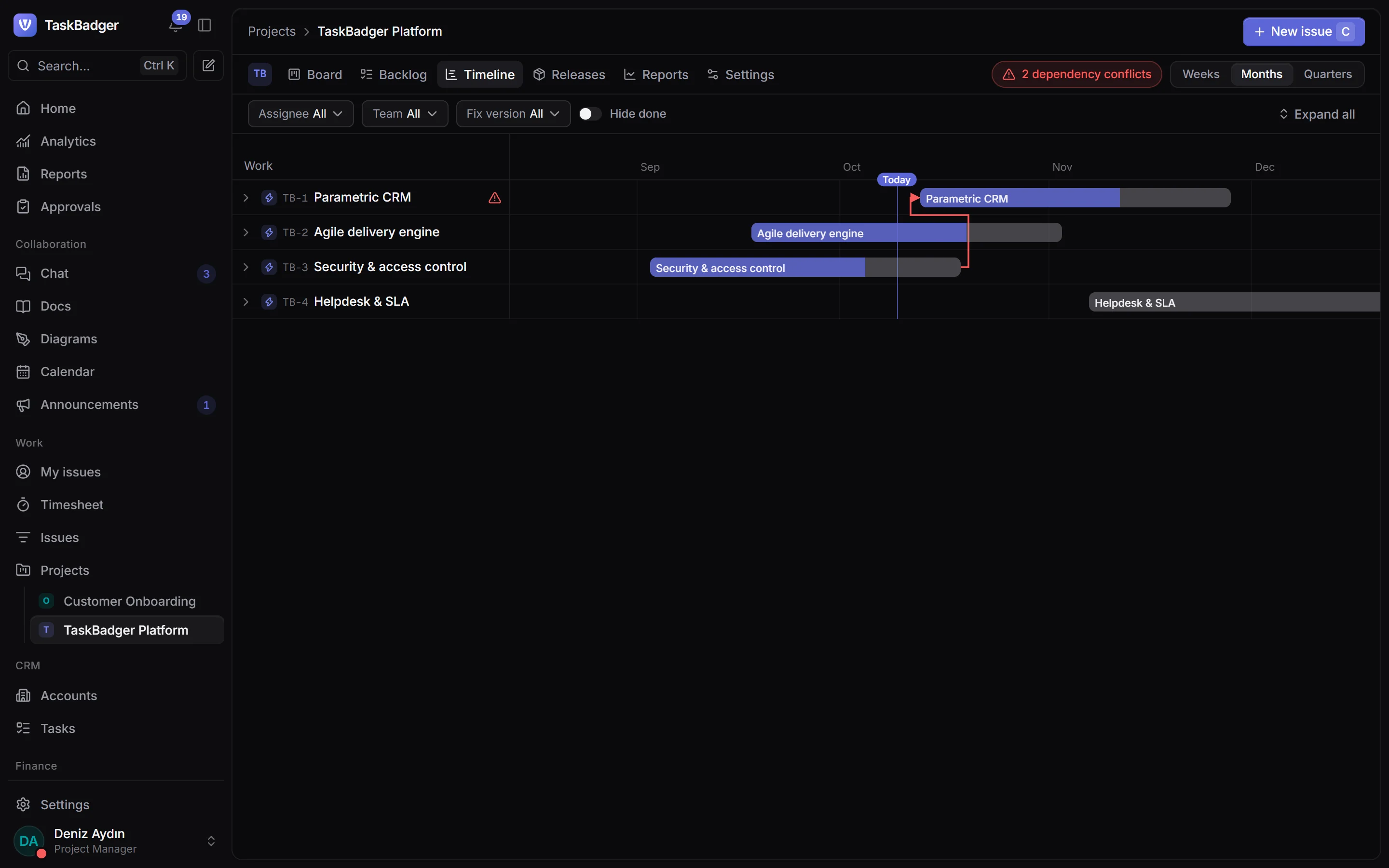Switch to the Releases tab

[x=569, y=74]
